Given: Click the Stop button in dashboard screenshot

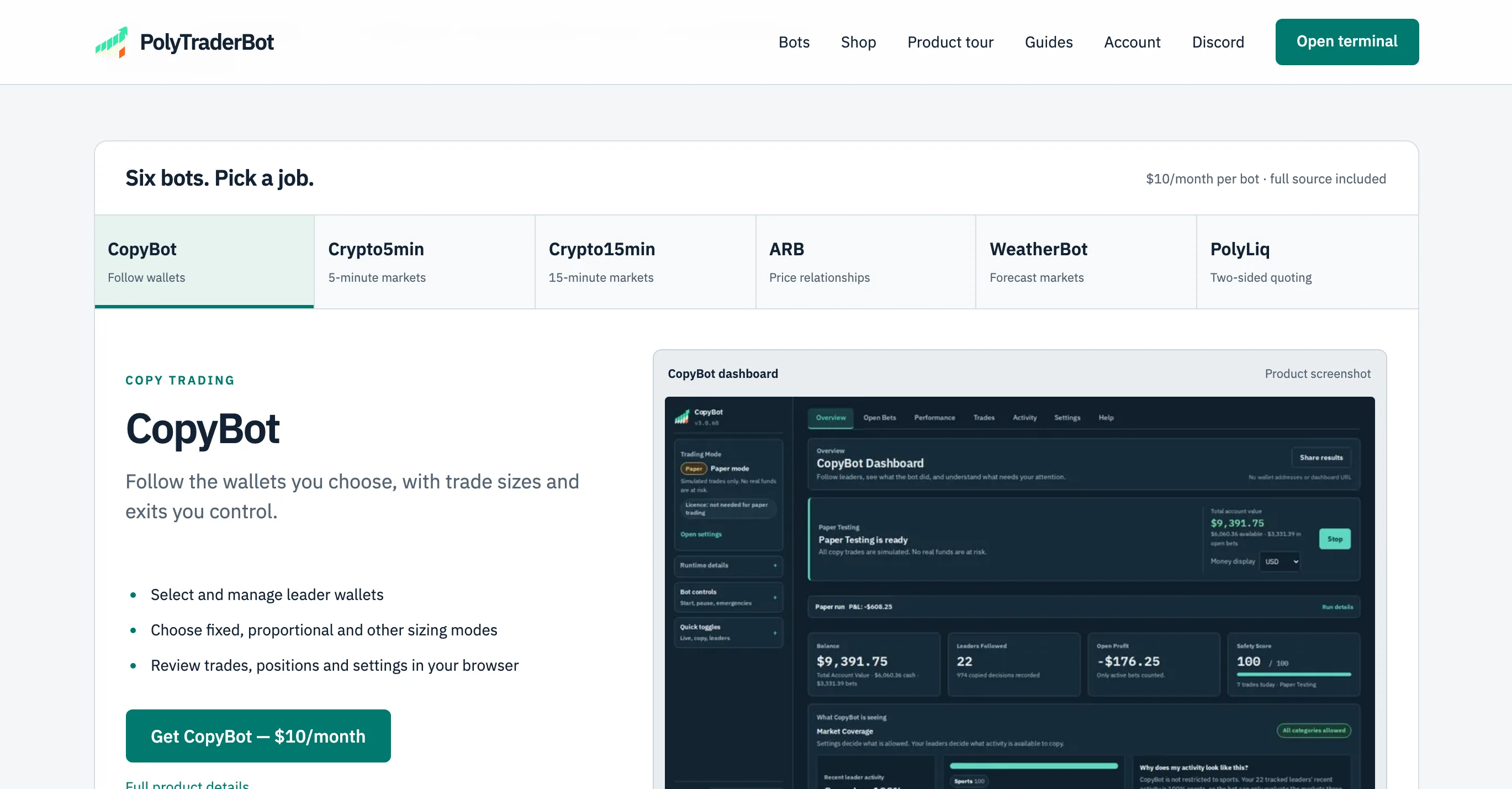Looking at the screenshot, I should tap(1335, 538).
